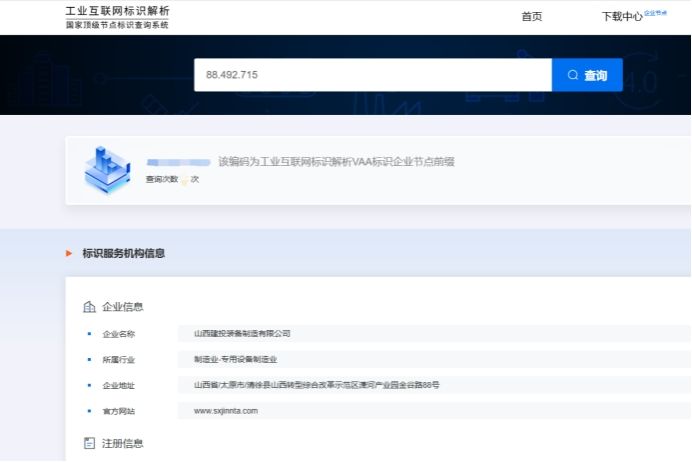Click the 制造业-专用设备制造业 industry value
Image resolution: width=692 pixels, height=462 pixels.
click(x=235, y=359)
